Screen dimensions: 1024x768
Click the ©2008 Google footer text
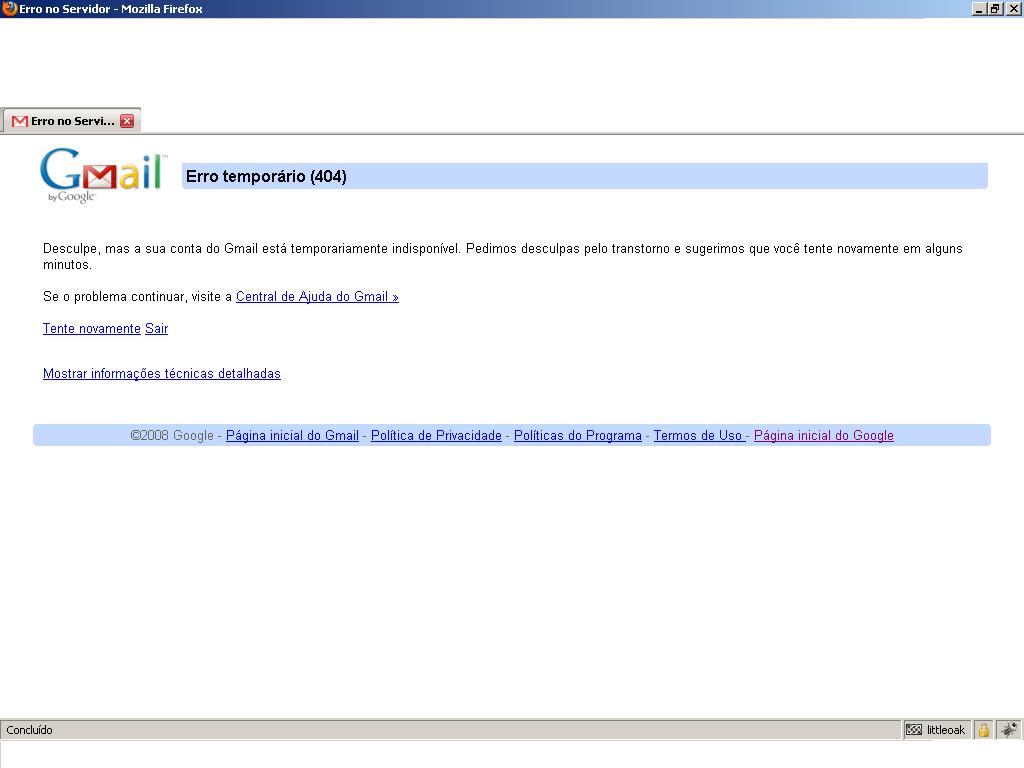(172, 436)
